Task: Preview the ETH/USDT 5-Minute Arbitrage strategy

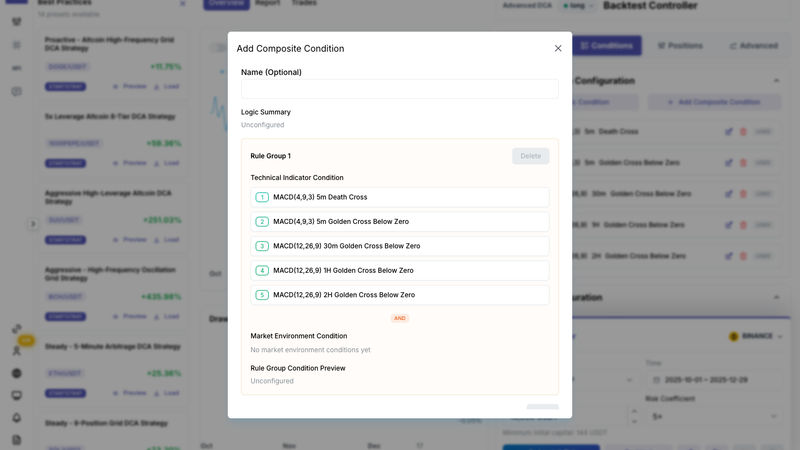Action: [x=130, y=393]
